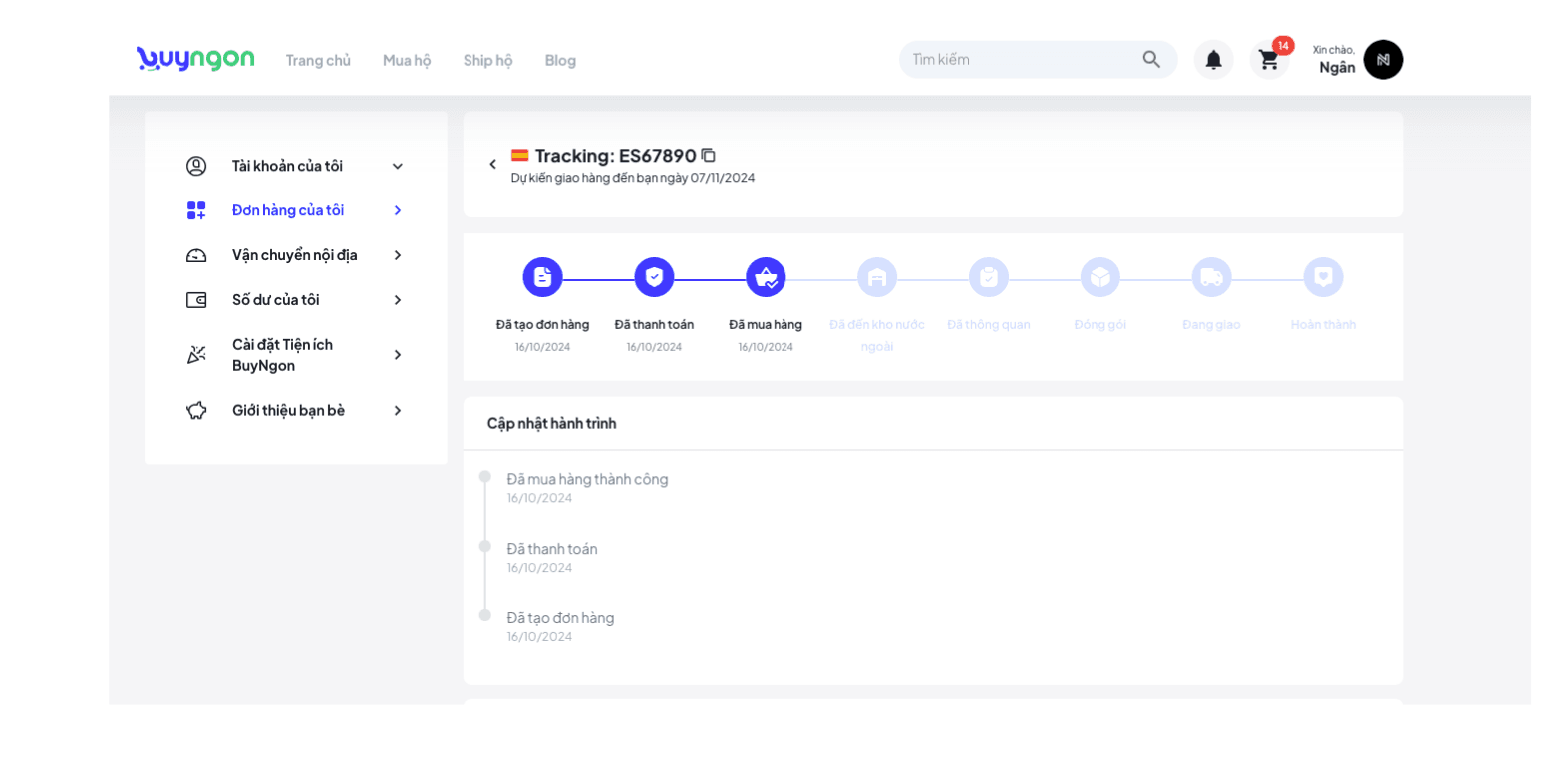Open the notifications bell

tap(1213, 60)
